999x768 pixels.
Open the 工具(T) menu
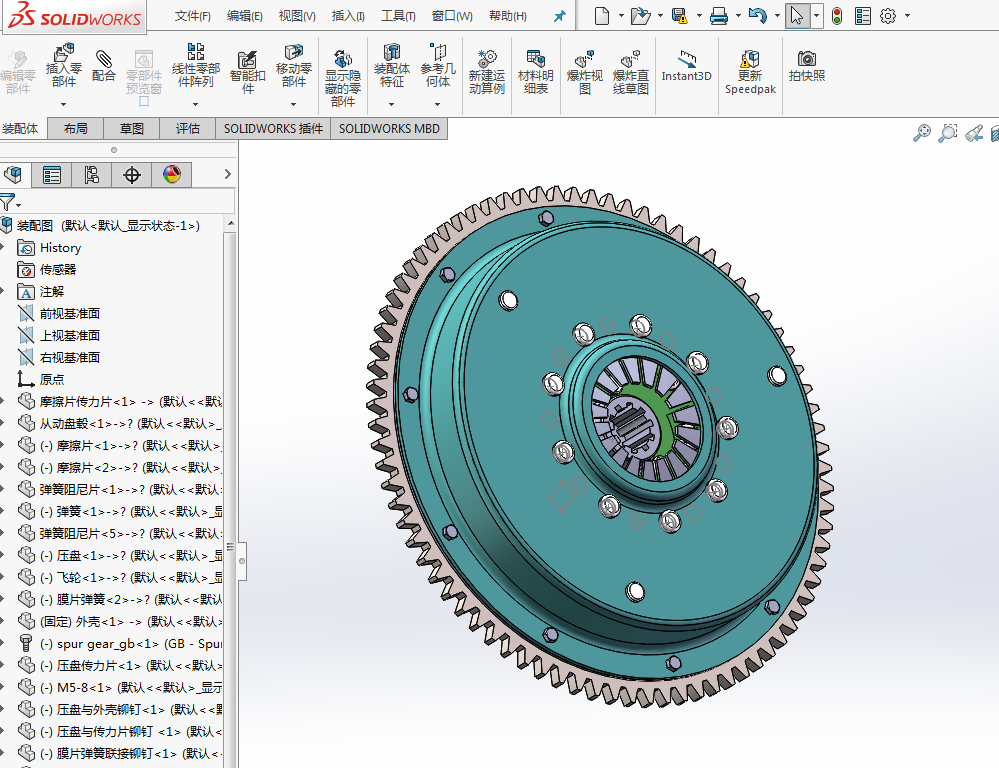tap(398, 16)
